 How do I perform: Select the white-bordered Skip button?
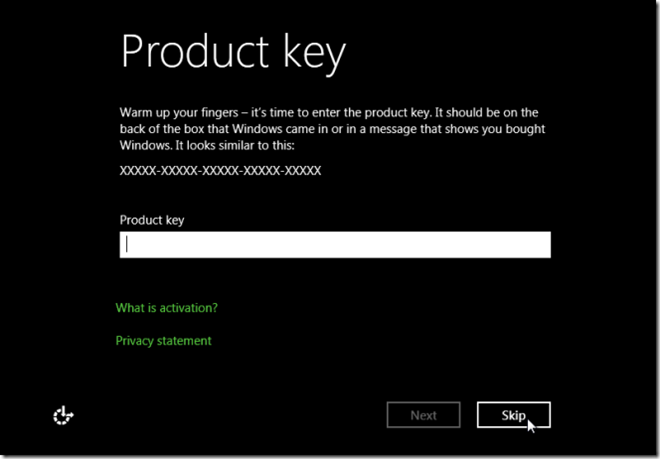coord(514,415)
